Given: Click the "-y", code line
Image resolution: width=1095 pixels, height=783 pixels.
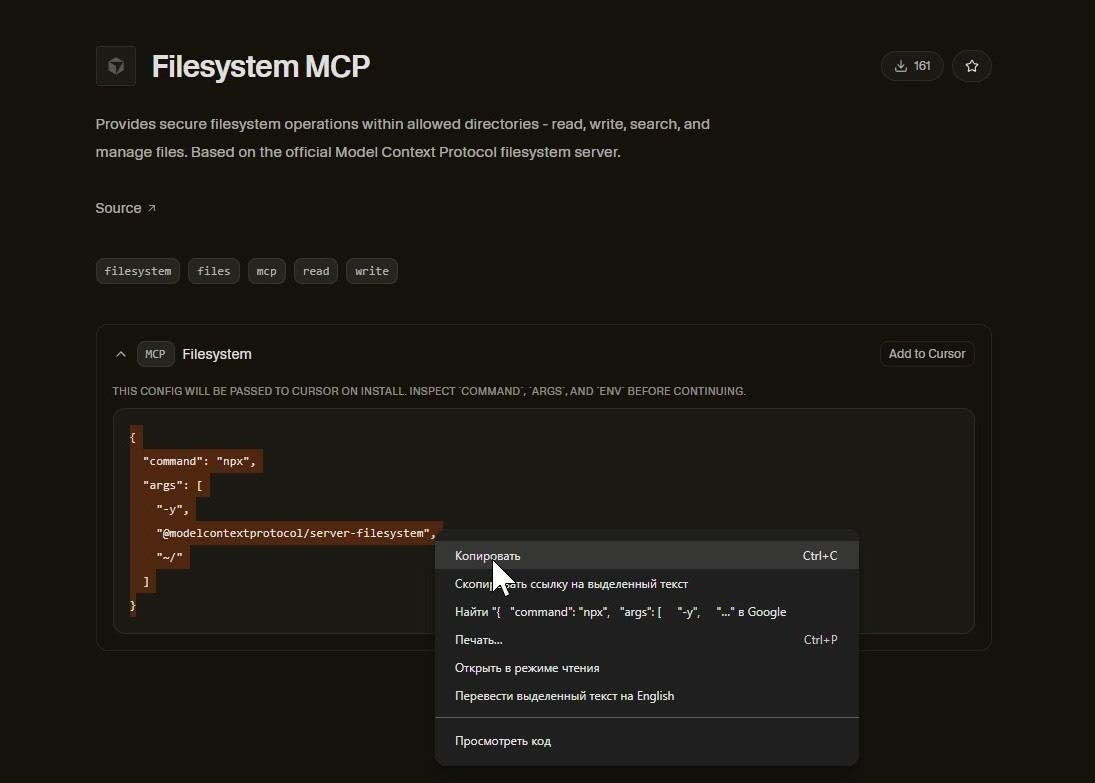Looking at the screenshot, I should click(172, 509).
